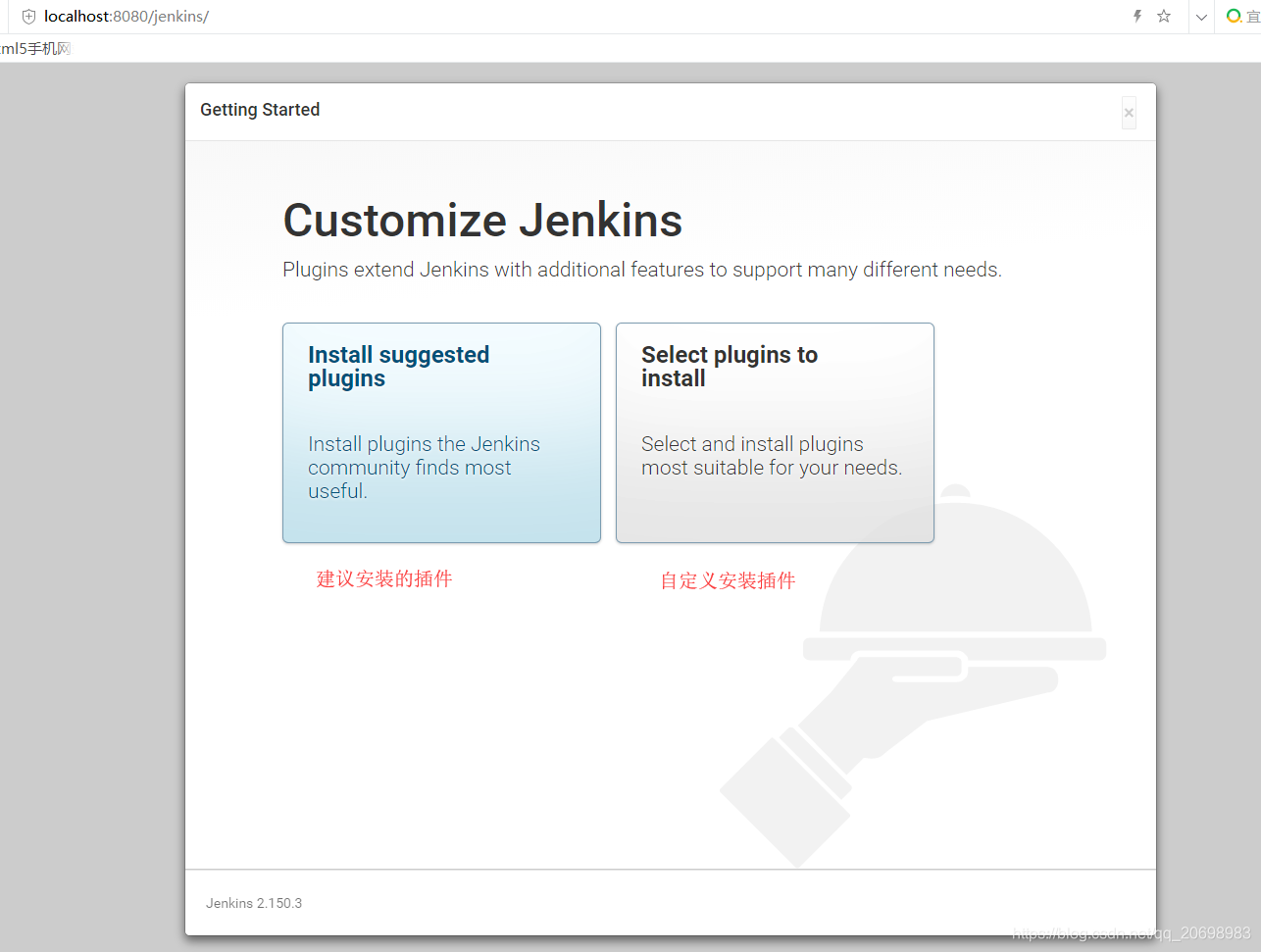The height and width of the screenshot is (952, 1261).
Task: Click the Customize Jenkins heading
Action: coord(482,220)
